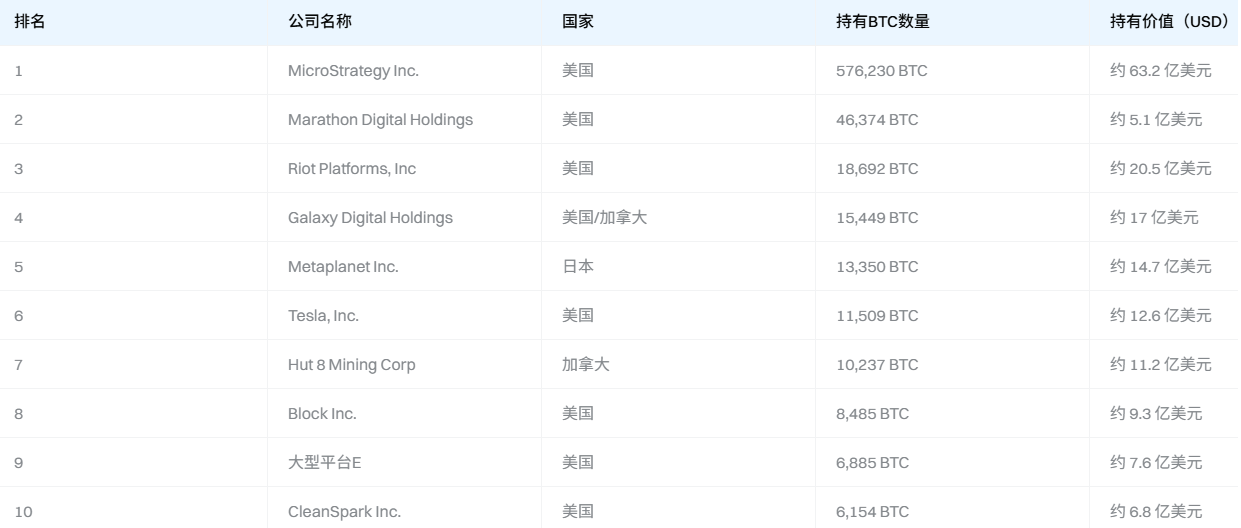
Task: Click Hut 8 Mining Corp
Action: (351, 365)
